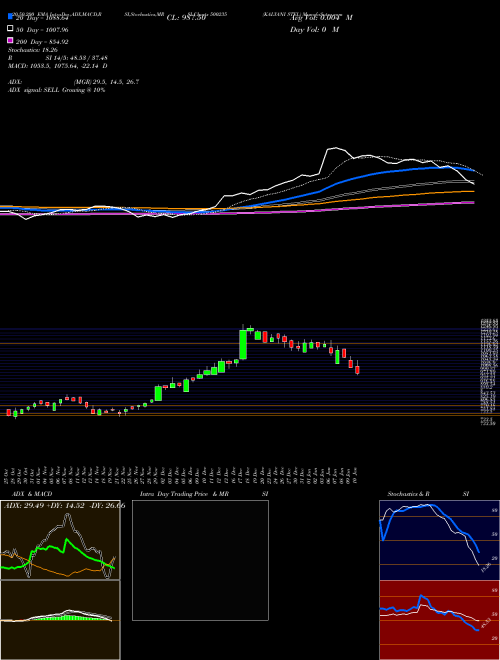Viewport: 500px width, 660px height.
Task: Click the 'Day Vol: 0 M' label
Action: [x=314, y=29]
